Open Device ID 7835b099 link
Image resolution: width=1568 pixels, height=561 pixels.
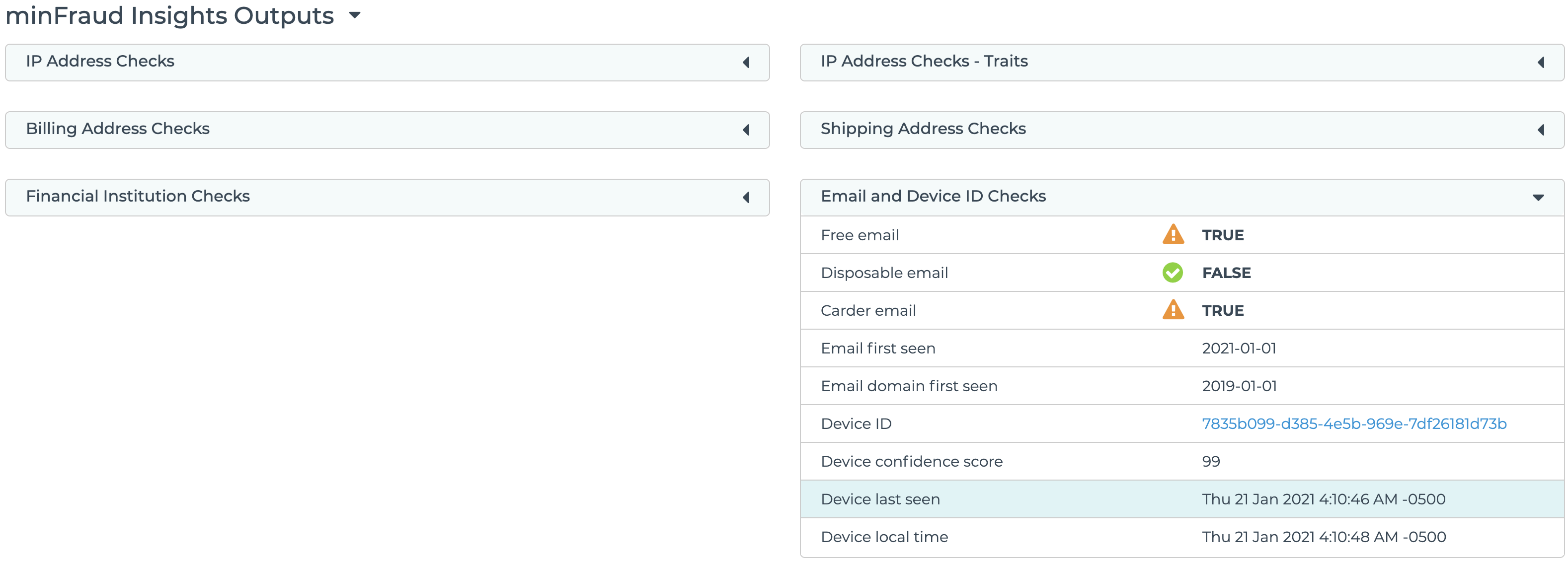(1354, 423)
